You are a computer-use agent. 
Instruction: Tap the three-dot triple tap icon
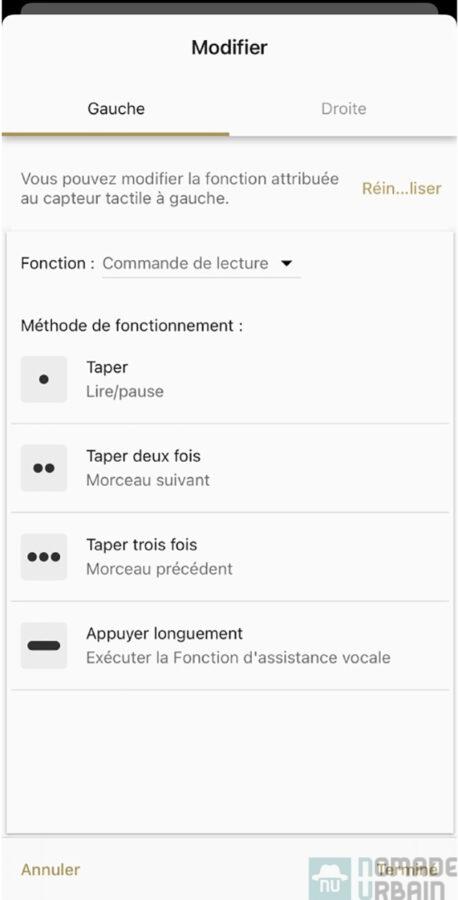(44, 557)
